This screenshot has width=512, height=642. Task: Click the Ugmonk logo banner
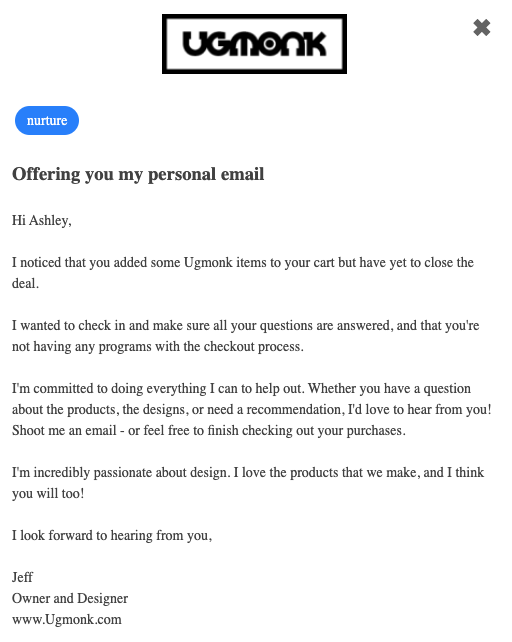pyautogui.click(x=254, y=44)
